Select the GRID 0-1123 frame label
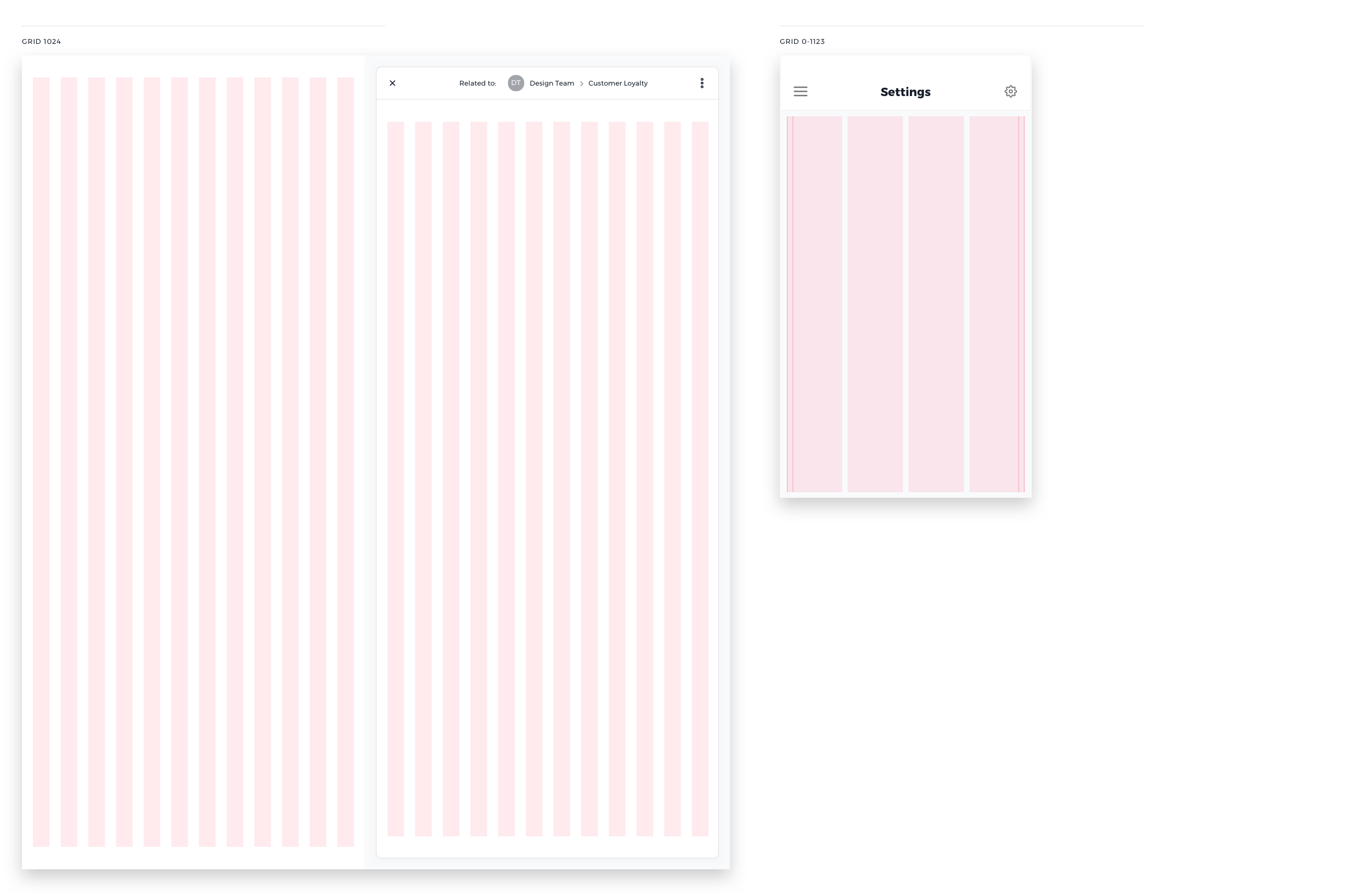 [x=802, y=41]
